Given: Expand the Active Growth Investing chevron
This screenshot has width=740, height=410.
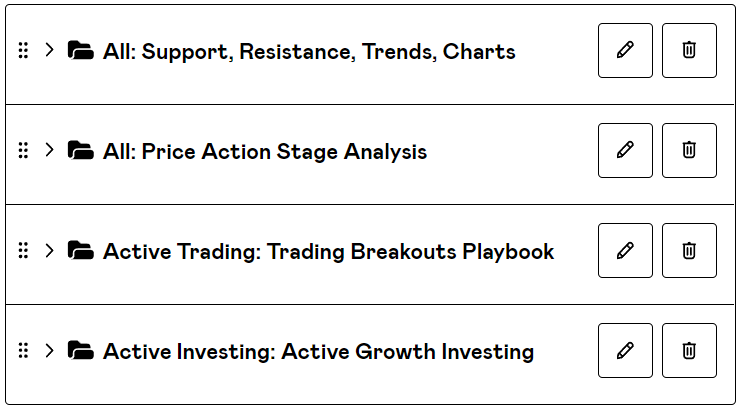Looking at the screenshot, I should pyautogui.click(x=49, y=351).
